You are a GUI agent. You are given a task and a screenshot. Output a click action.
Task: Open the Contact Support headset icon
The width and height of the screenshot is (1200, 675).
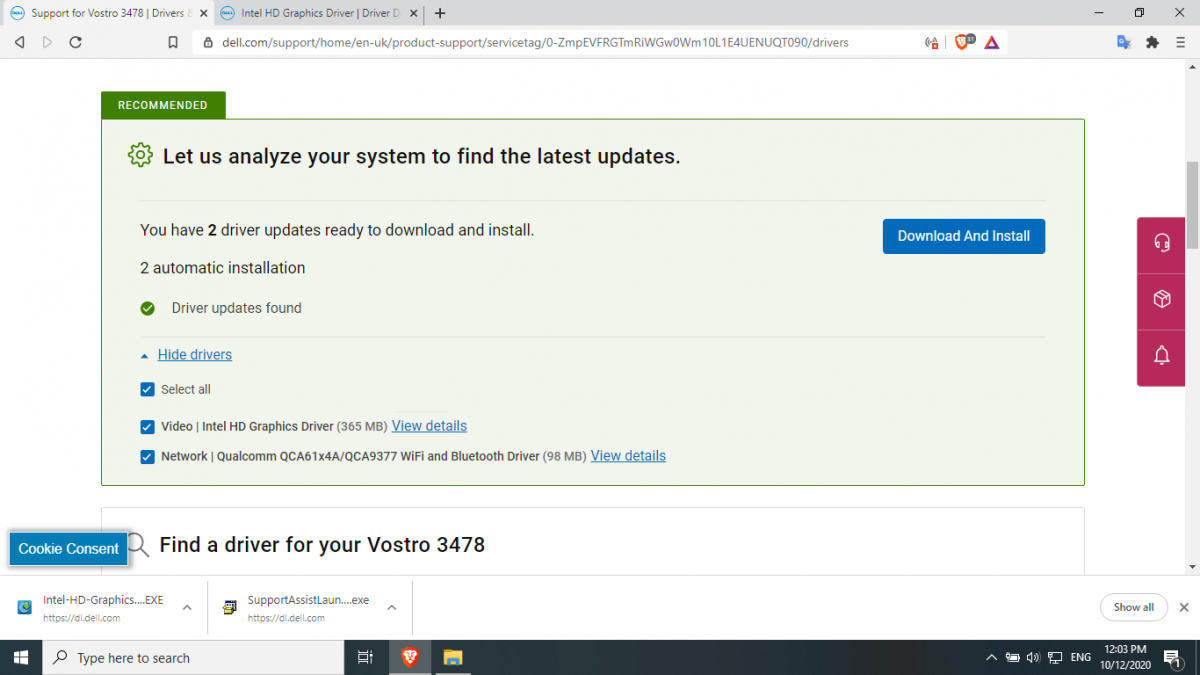[x=1162, y=242]
